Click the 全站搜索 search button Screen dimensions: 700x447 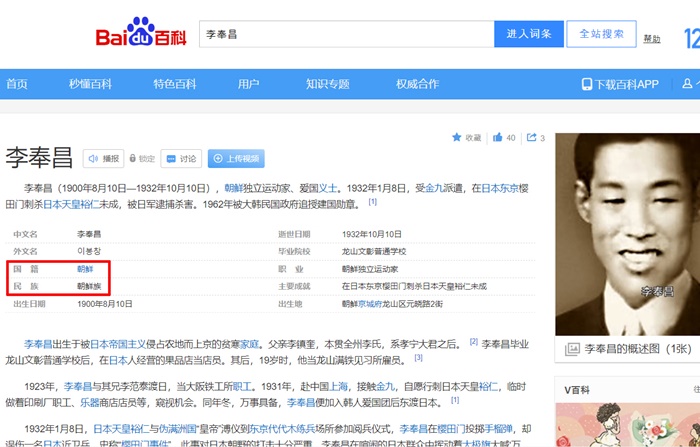tap(601, 34)
